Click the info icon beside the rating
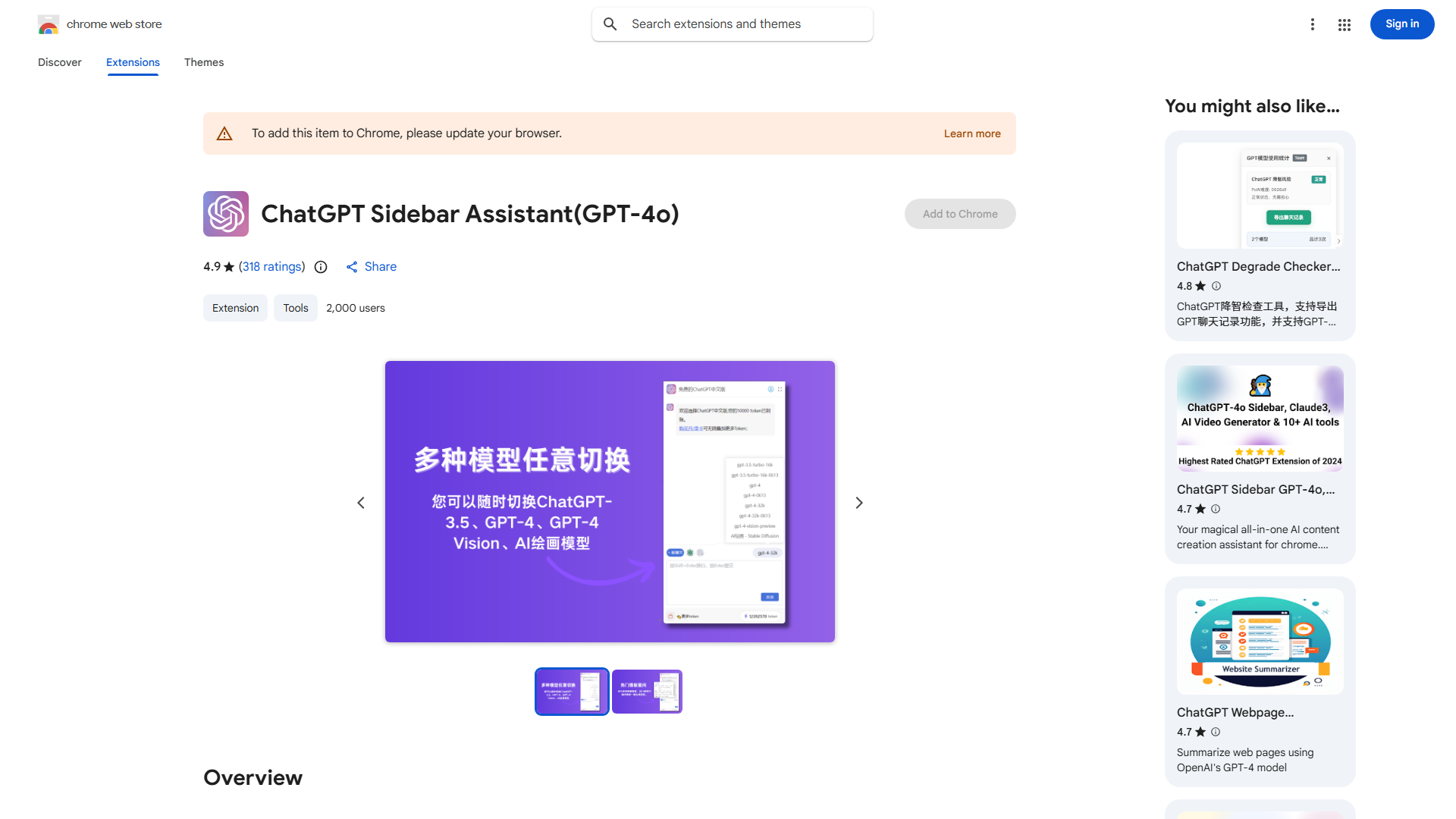 (320, 267)
